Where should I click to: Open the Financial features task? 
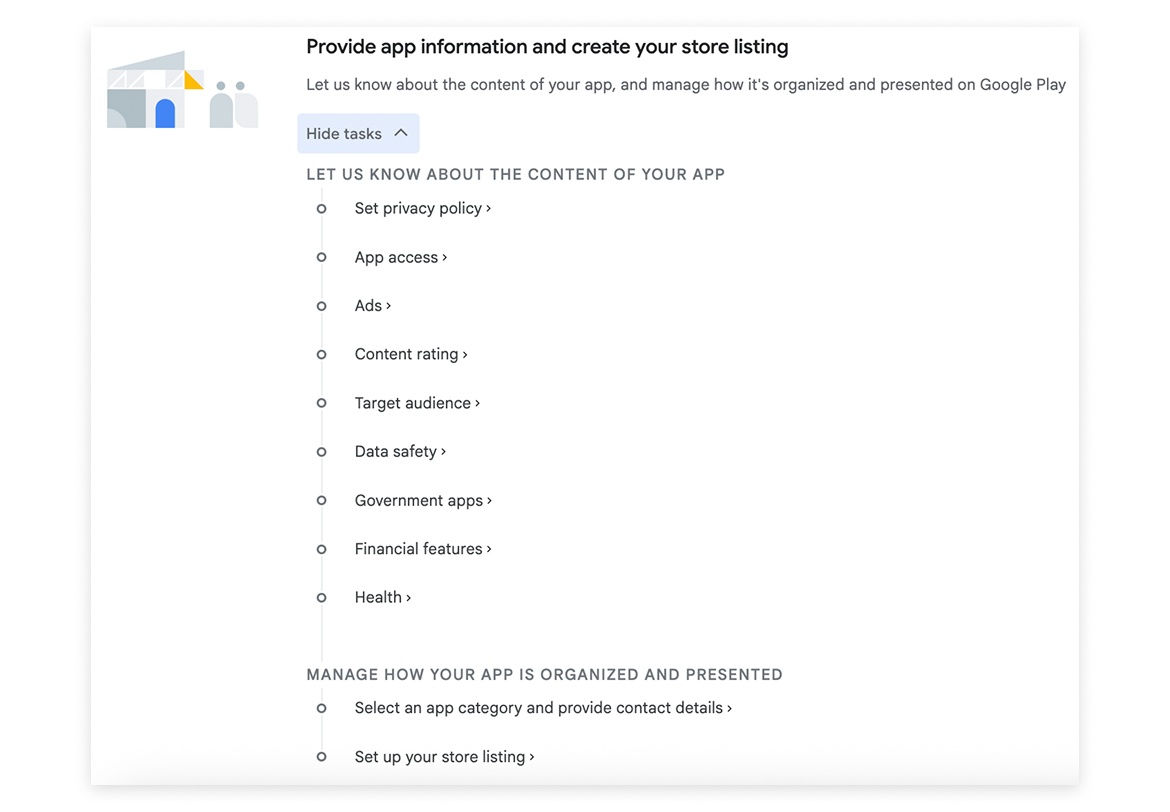click(x=422, y=549)
